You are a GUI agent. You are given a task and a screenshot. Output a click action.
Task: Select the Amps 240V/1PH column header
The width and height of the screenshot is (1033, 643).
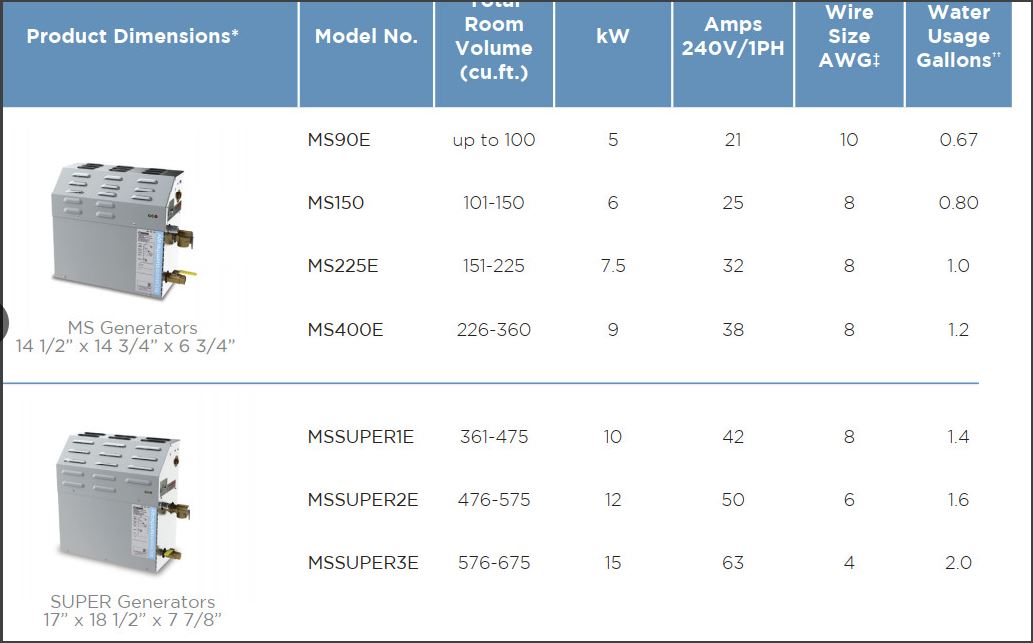733,37
